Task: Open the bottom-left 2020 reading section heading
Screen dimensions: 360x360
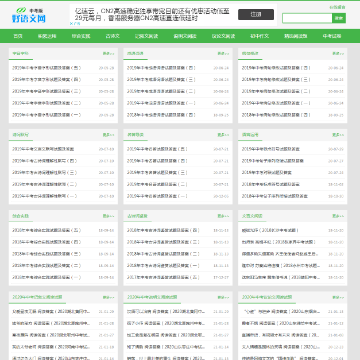Action: pyautogui.click(x=37, y=297)
